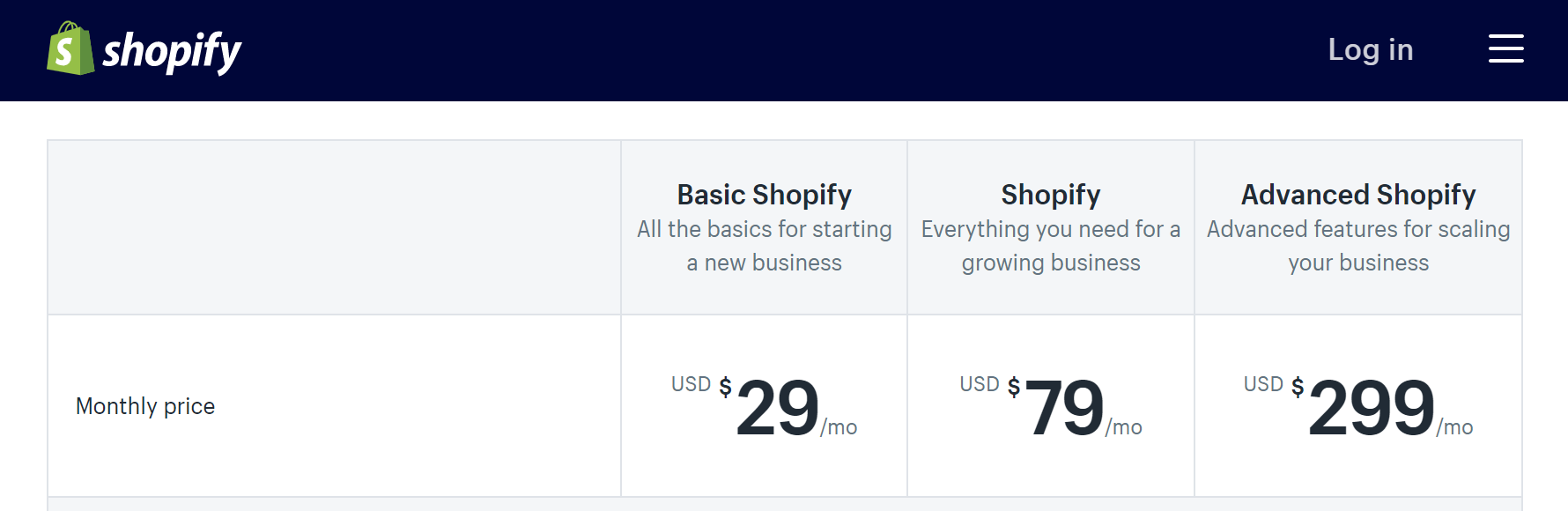
Task: Select the Basic Shopify plan heading
Action: tap(764, 195)
